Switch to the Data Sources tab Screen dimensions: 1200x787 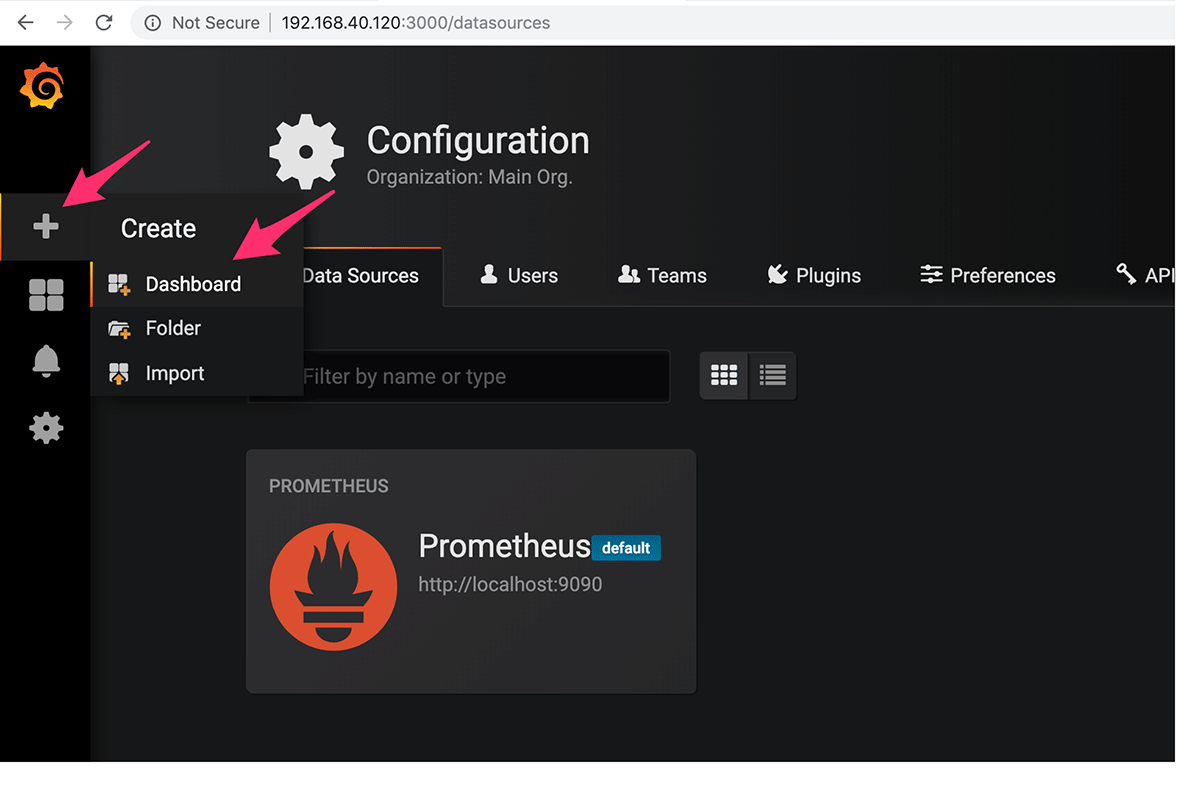pyautogui.click(x=360, y=276)
